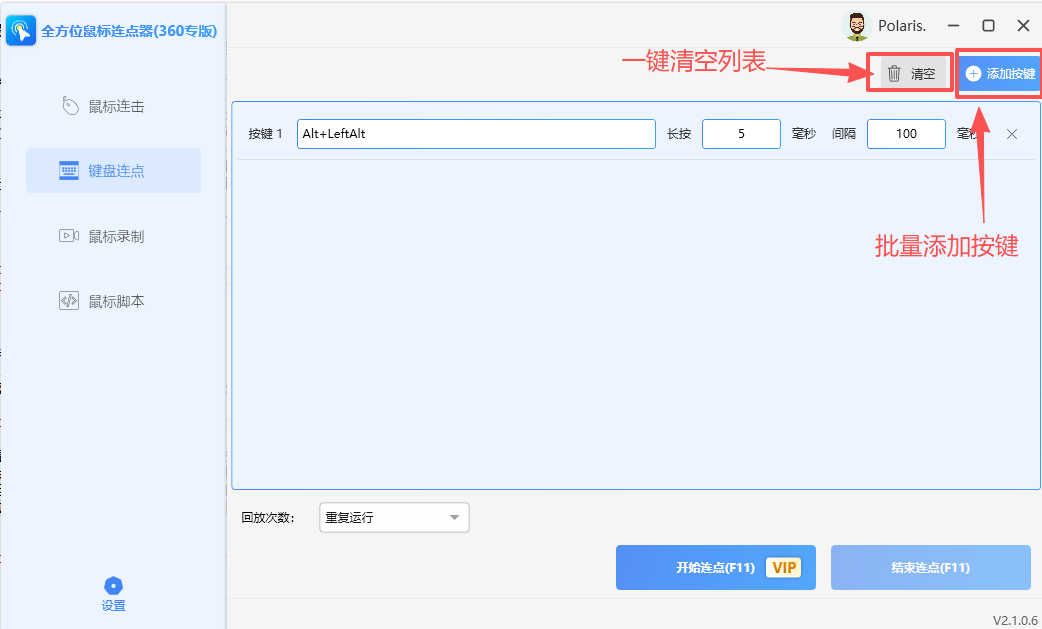Click the VIP badge on the start button
The image size is (1042, 629).
783,567
